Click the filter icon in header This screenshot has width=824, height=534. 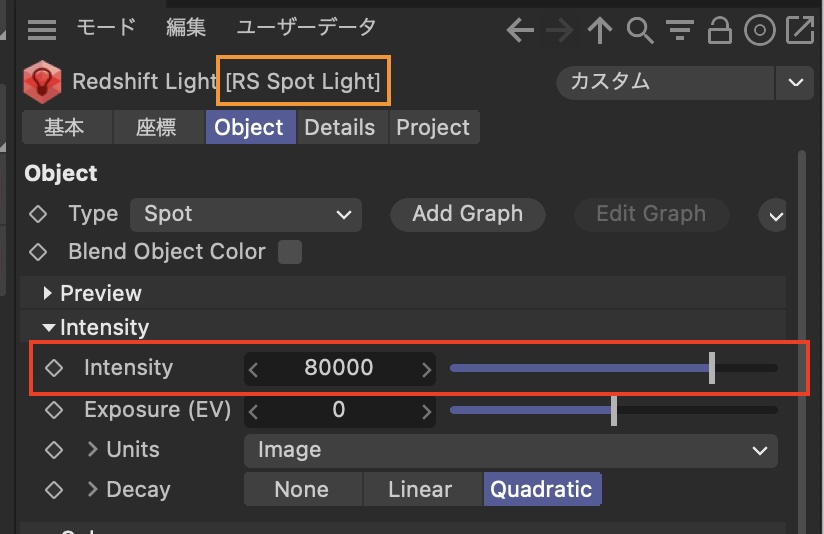(680, 31)
